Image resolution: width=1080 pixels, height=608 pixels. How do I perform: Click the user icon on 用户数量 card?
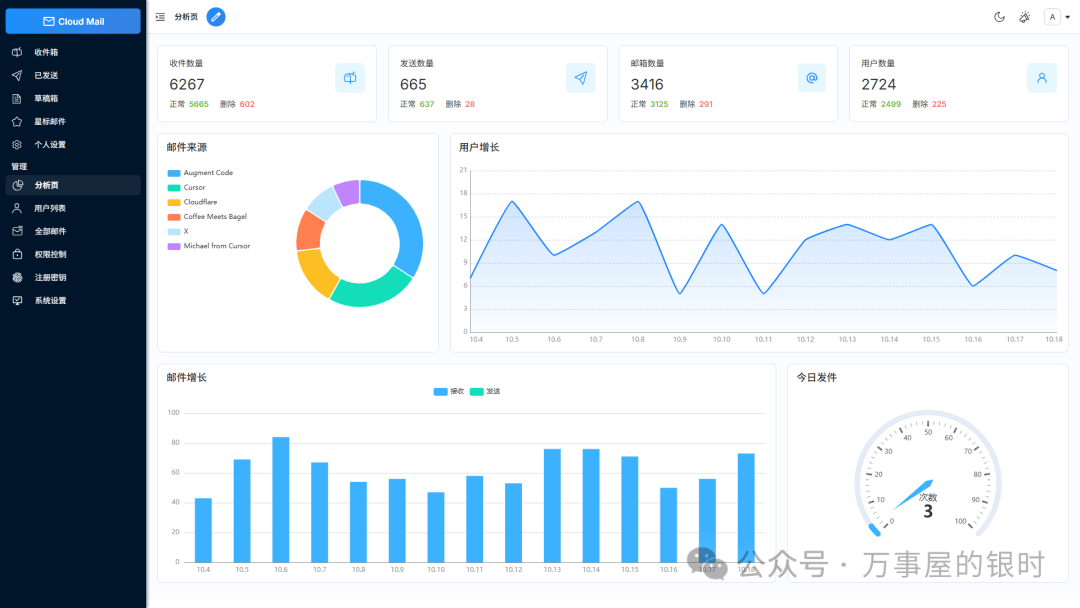pos(1041,78)
